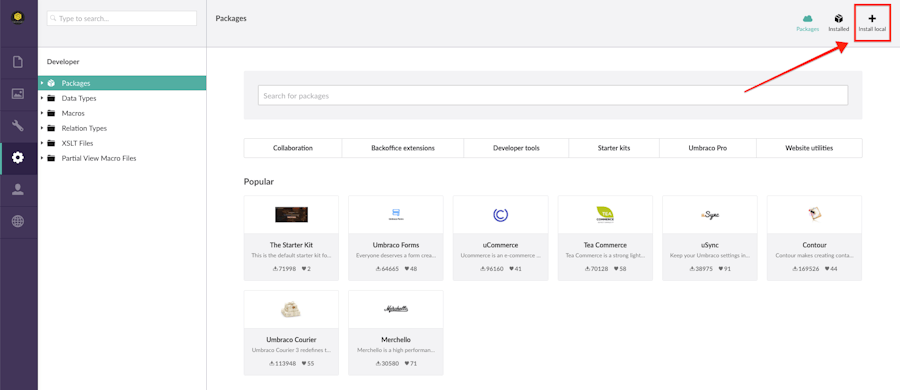Open the Contour package title
The height and width of the screenshot is (390, 900).
tap(814, 245)
